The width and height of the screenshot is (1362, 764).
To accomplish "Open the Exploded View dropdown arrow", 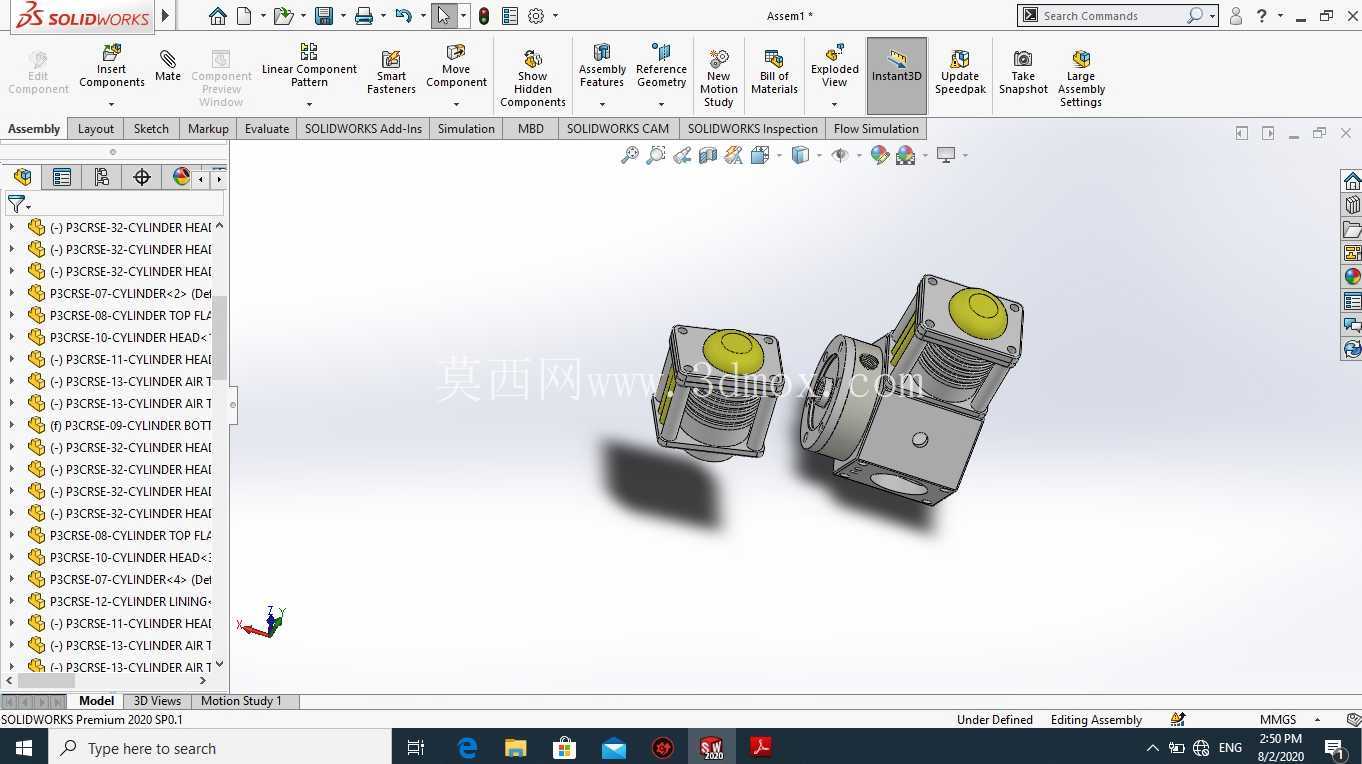I will tap(834, 104).
